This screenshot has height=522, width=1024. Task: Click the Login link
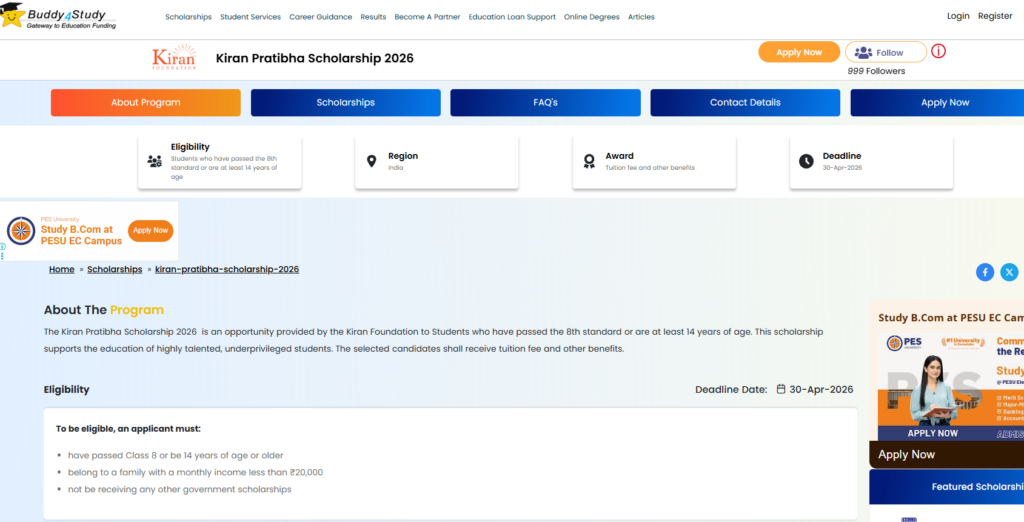958,16
